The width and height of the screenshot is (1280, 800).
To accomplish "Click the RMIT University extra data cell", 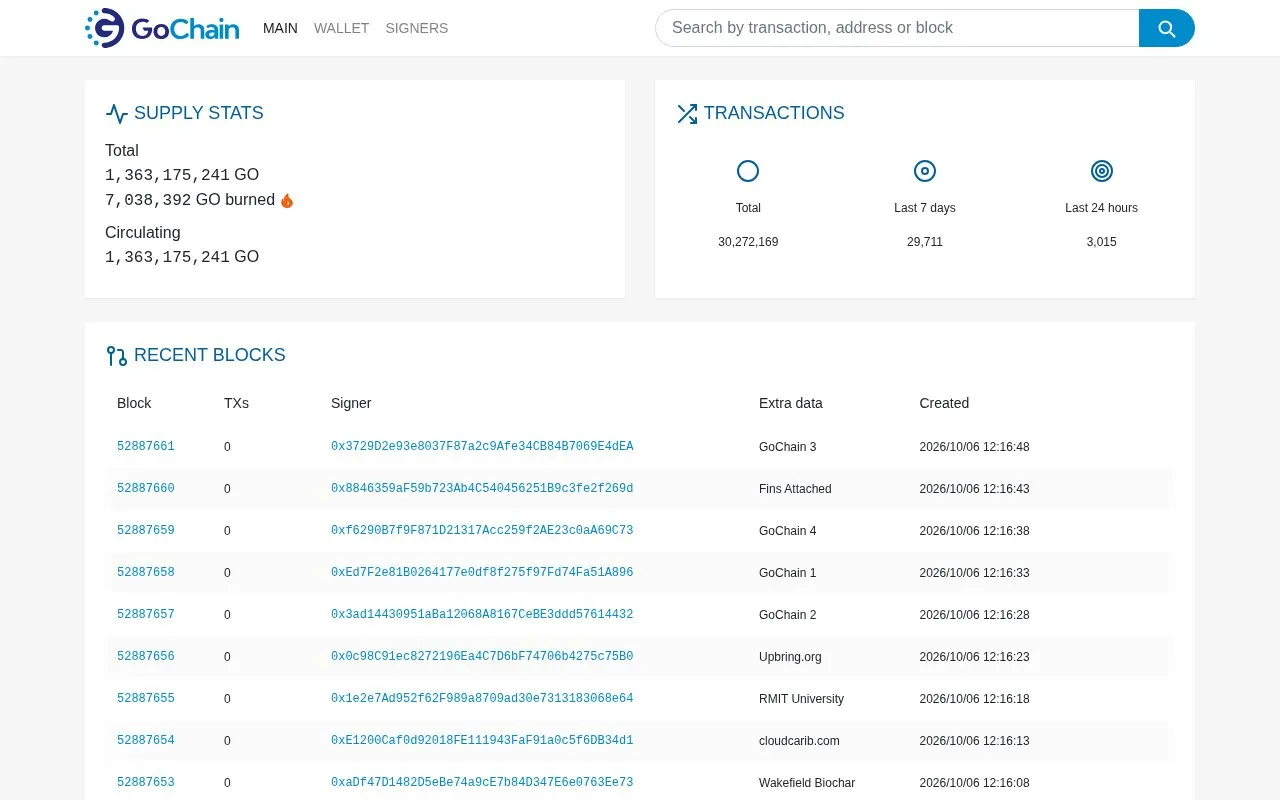I will [x=801, y=699].
